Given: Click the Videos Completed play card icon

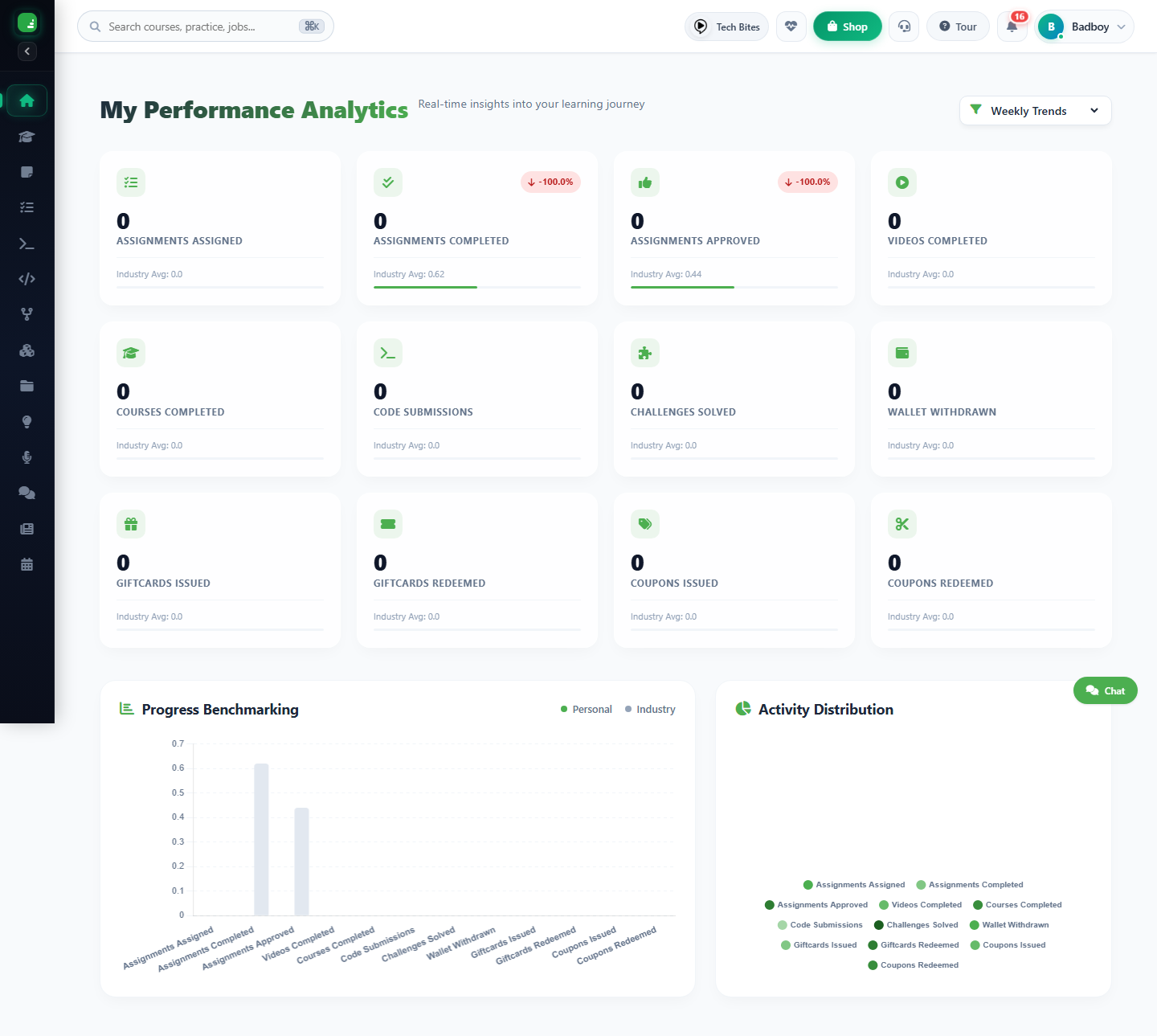Looking at the screenshot, I should pyautogui.click(x=902, y=182).
